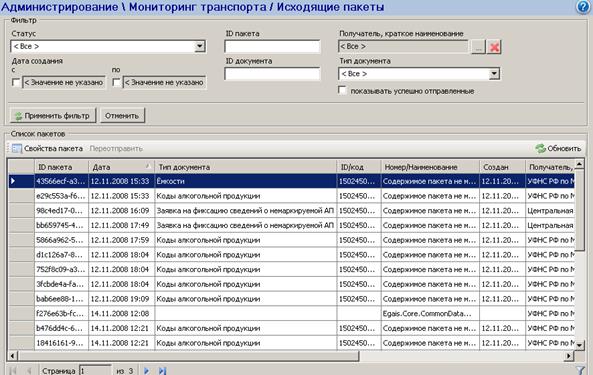The height and width of the screenshot is (375, 593).
Task: Select row with ID 752f8c09-a3...
Action: (x=291, y=270)
